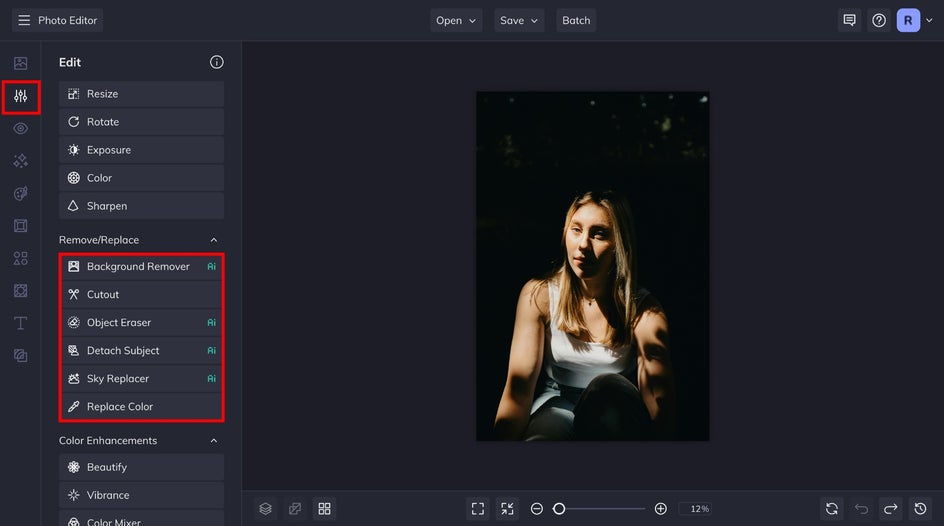The image size is (944, 526).
Task: Select the Color tool
Action: pos(141,178)
